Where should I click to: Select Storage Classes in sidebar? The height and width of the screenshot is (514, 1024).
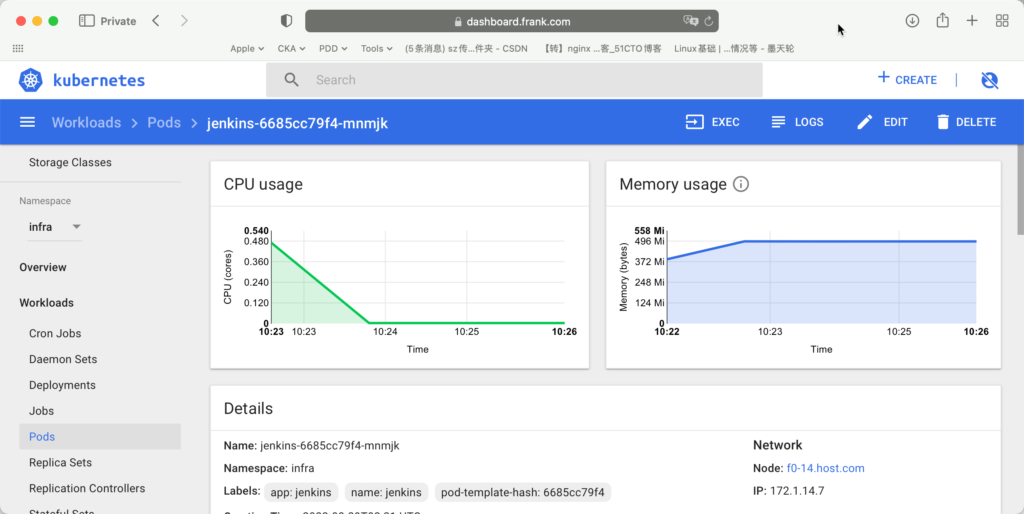click(70, 163)
